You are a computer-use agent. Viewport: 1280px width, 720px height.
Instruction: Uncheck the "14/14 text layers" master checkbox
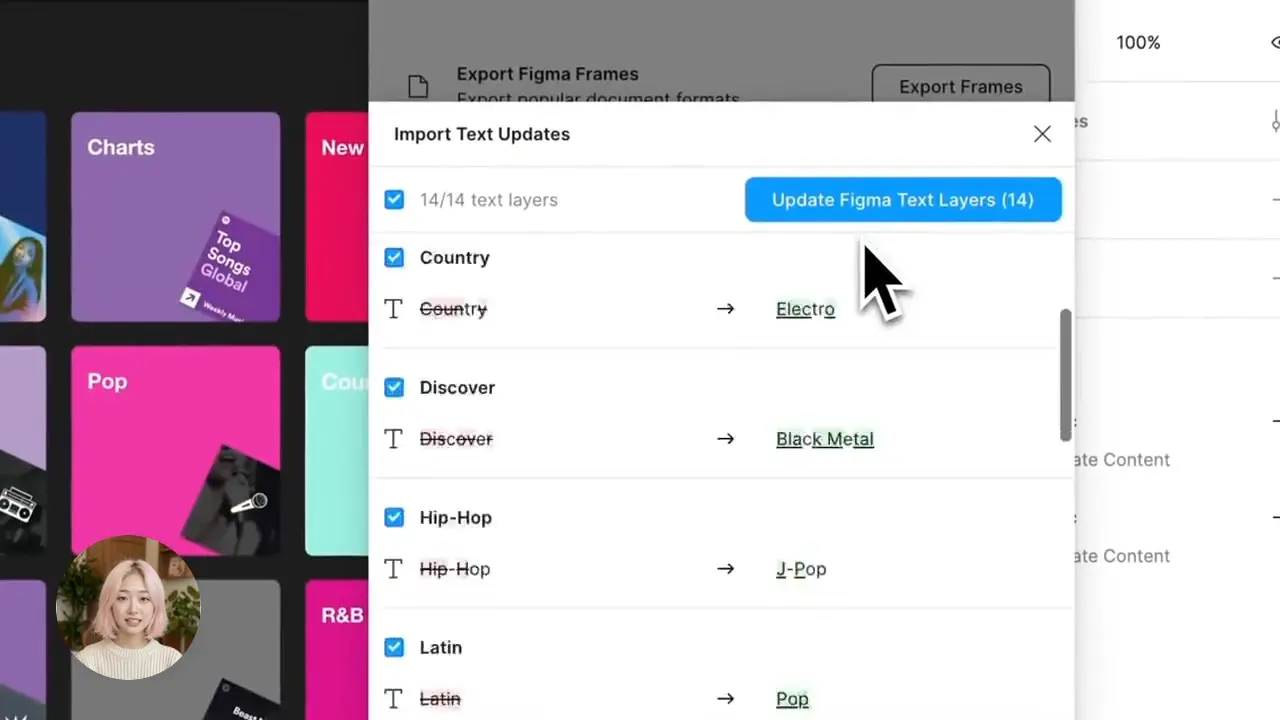tap(394, 200)
